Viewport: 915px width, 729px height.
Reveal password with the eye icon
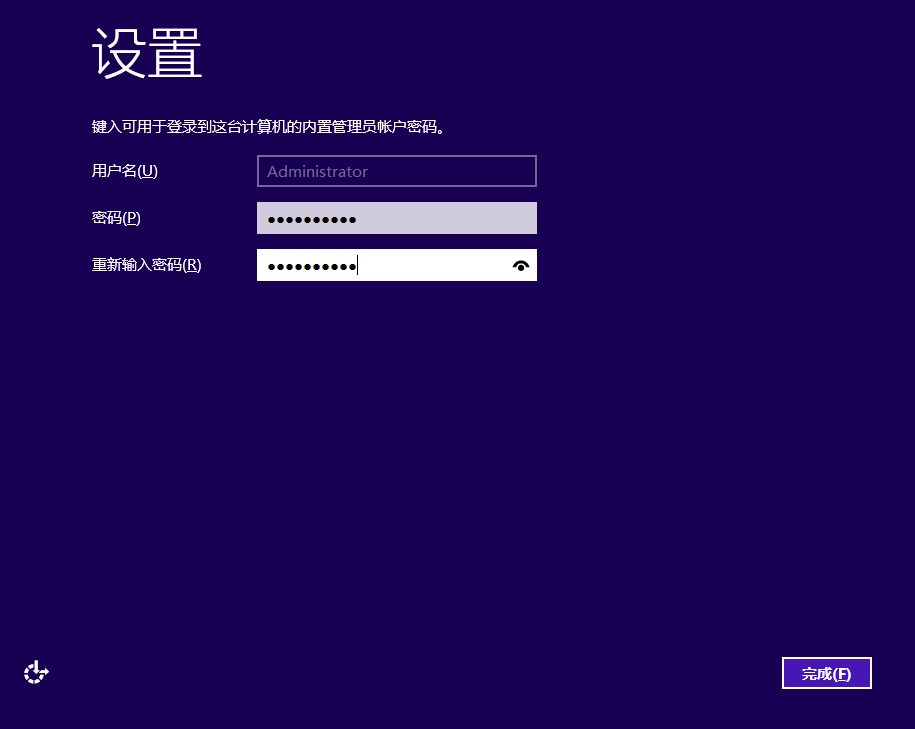(521, 266)
